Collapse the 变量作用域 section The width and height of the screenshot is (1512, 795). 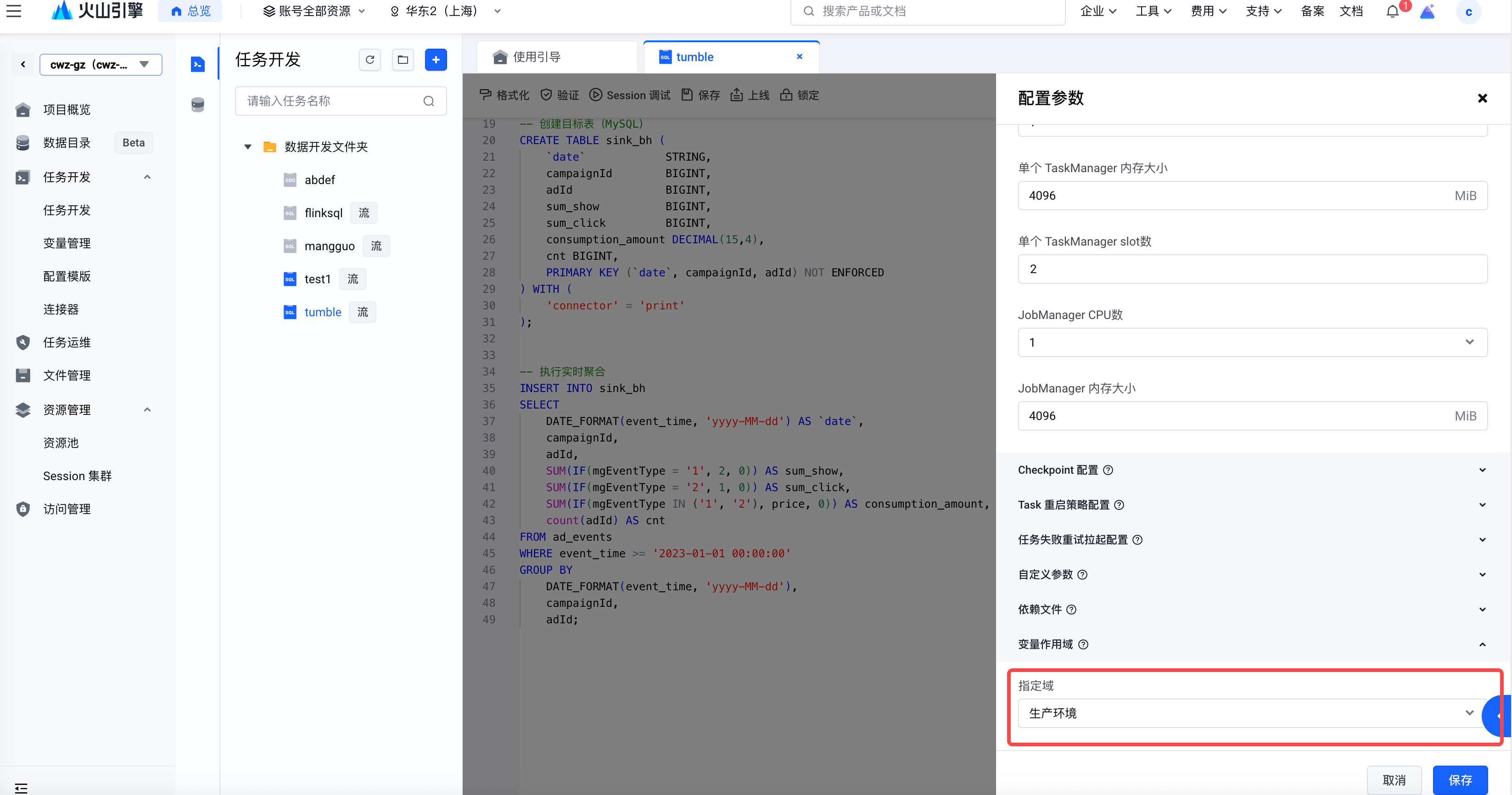(x=1483, y=644)
